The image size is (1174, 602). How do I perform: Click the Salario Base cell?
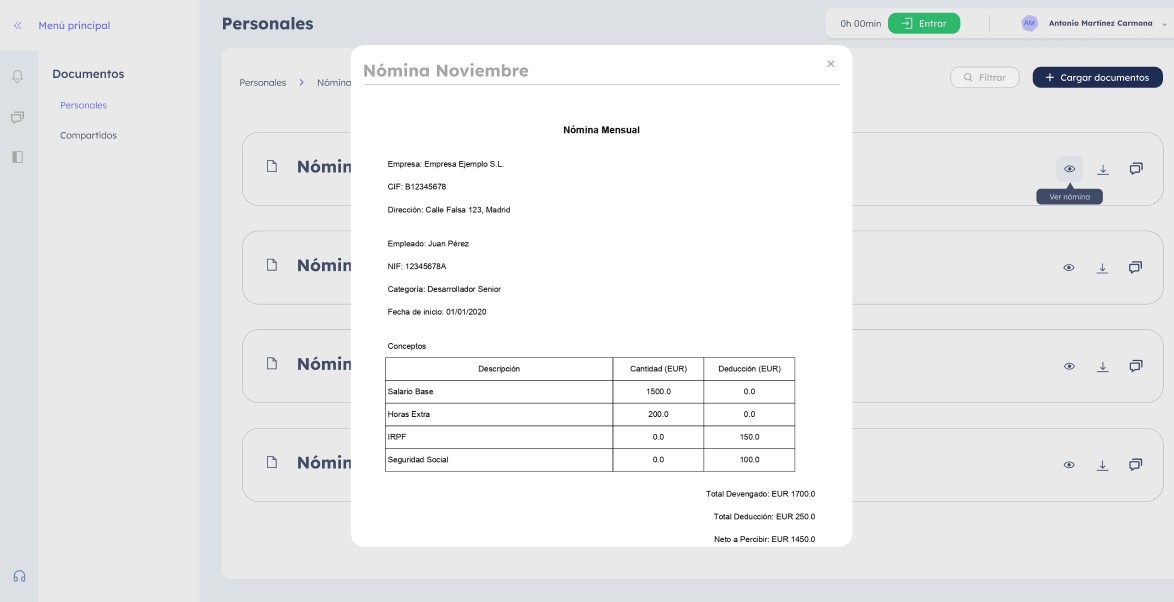[499, 392]
